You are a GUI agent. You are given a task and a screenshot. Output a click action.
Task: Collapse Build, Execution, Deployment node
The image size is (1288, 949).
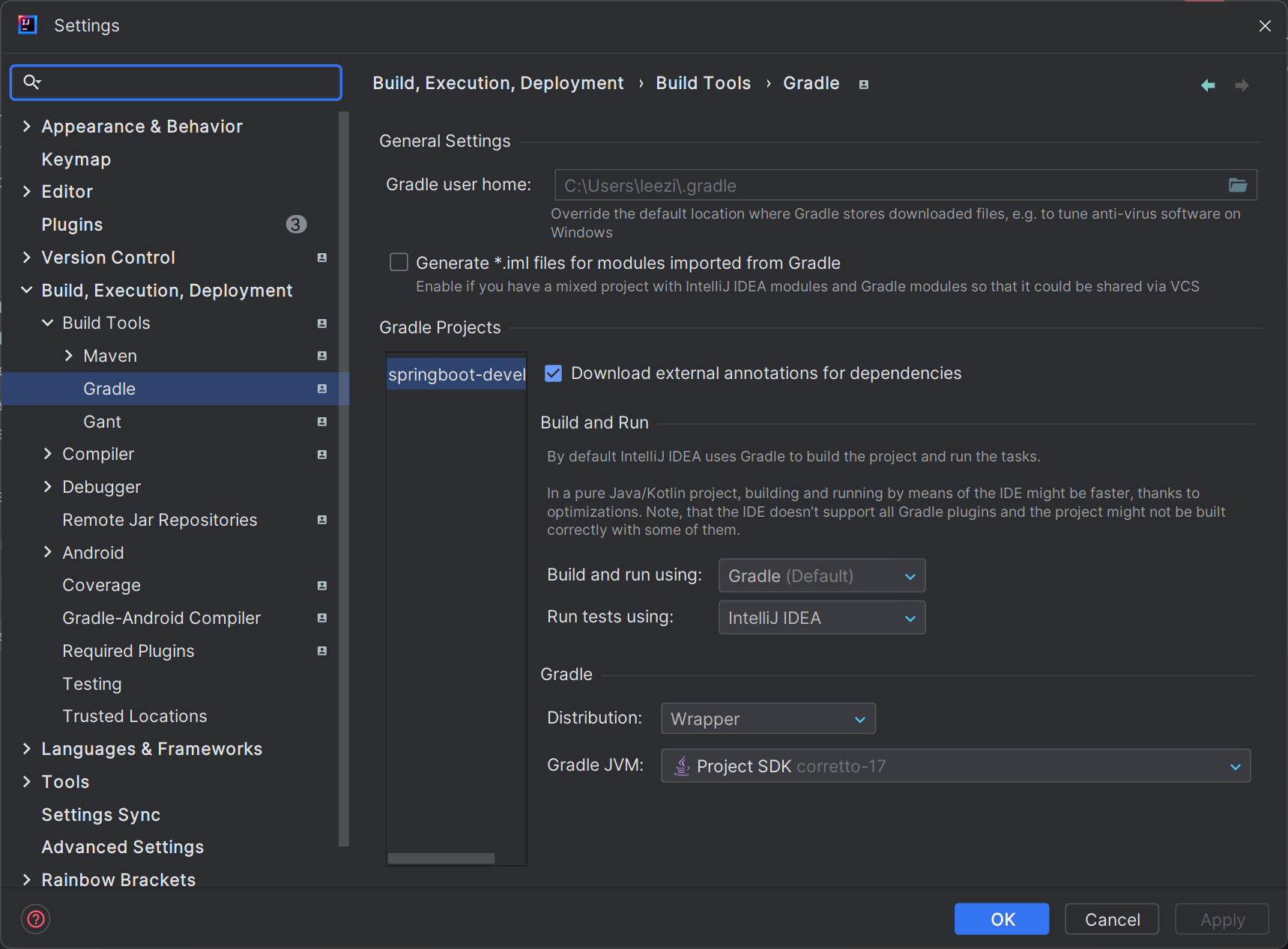27,290
